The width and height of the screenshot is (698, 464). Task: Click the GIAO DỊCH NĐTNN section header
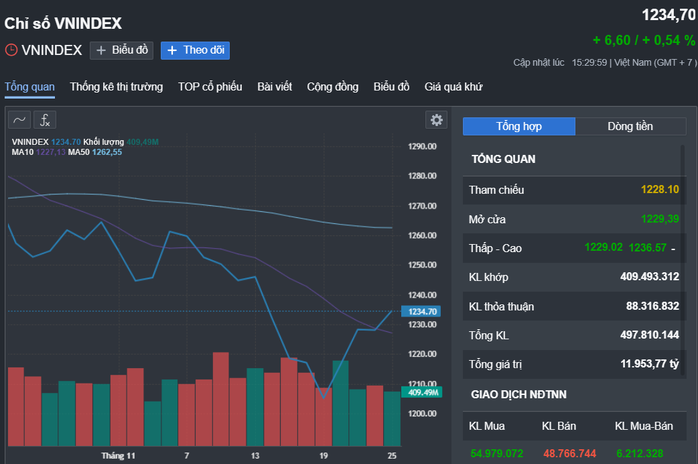pos(519,395)
